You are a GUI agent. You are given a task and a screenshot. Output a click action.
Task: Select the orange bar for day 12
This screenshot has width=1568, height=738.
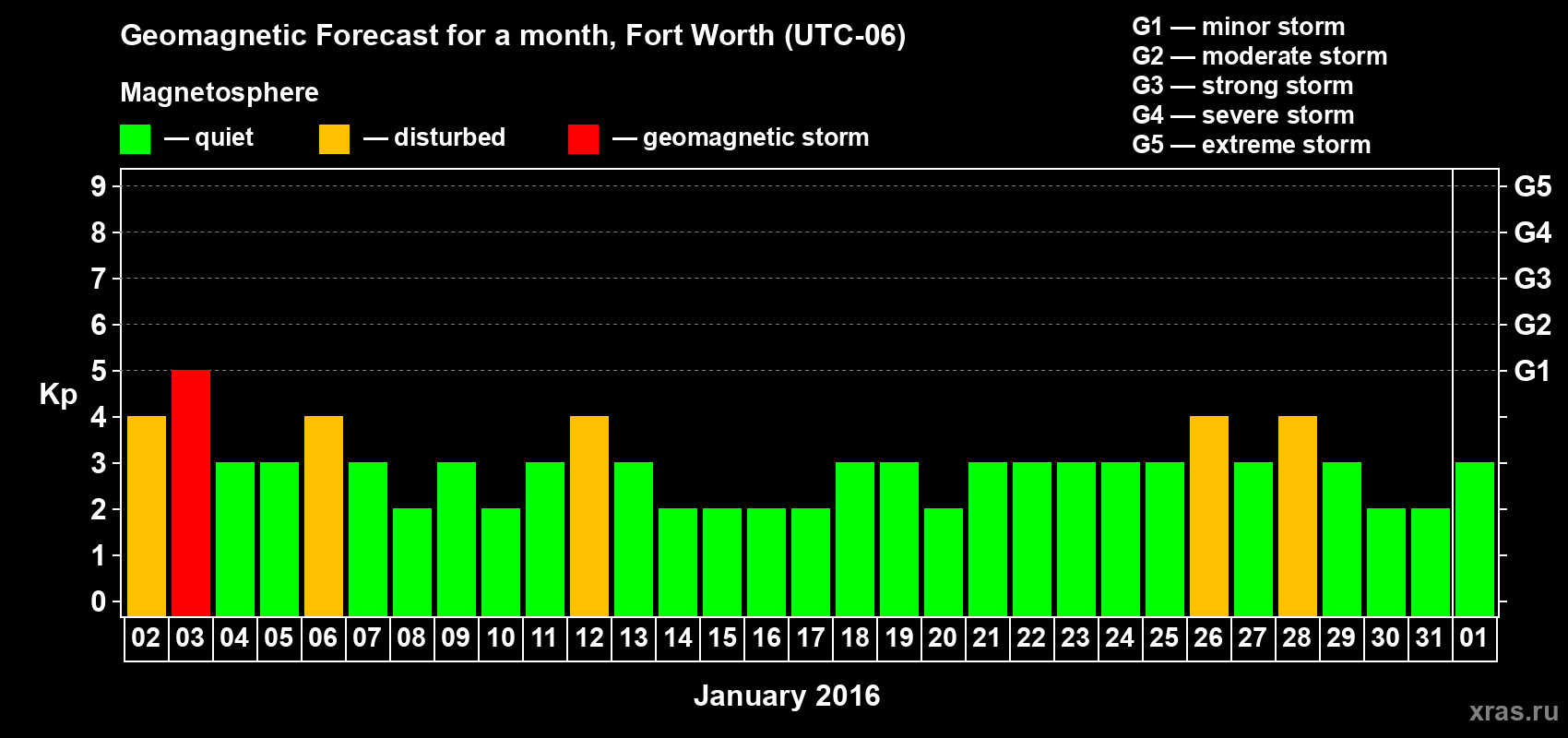coord(589,516)
